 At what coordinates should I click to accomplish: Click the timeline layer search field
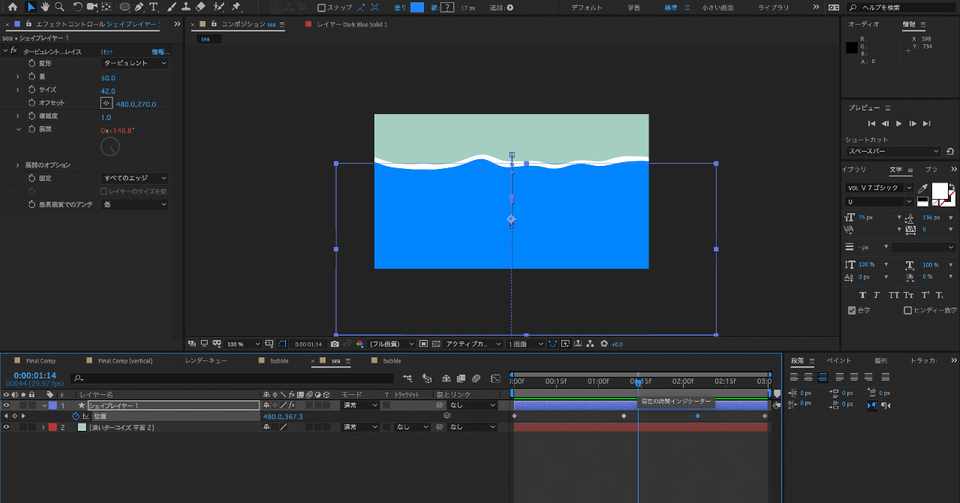[232, 379]
